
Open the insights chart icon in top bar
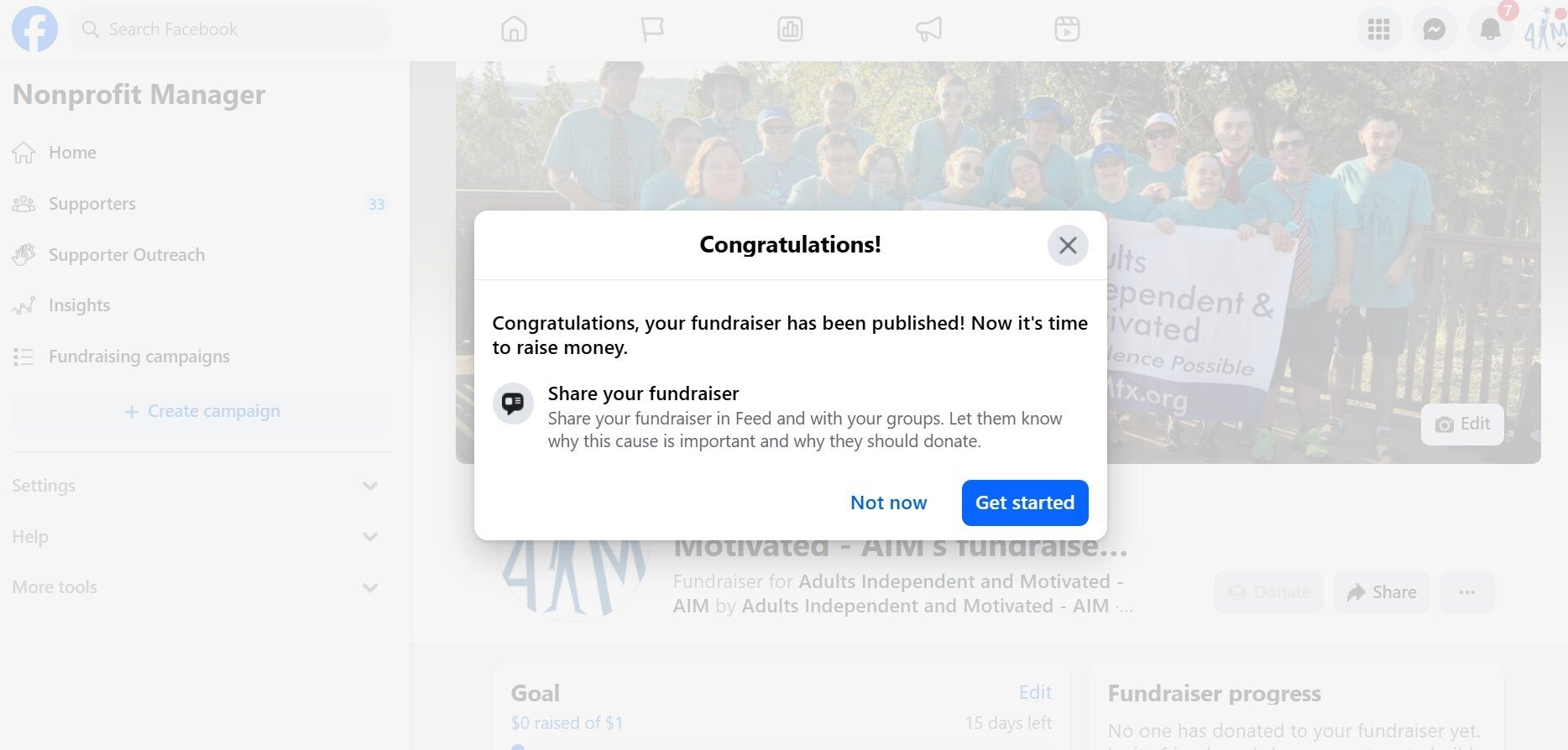790,29
